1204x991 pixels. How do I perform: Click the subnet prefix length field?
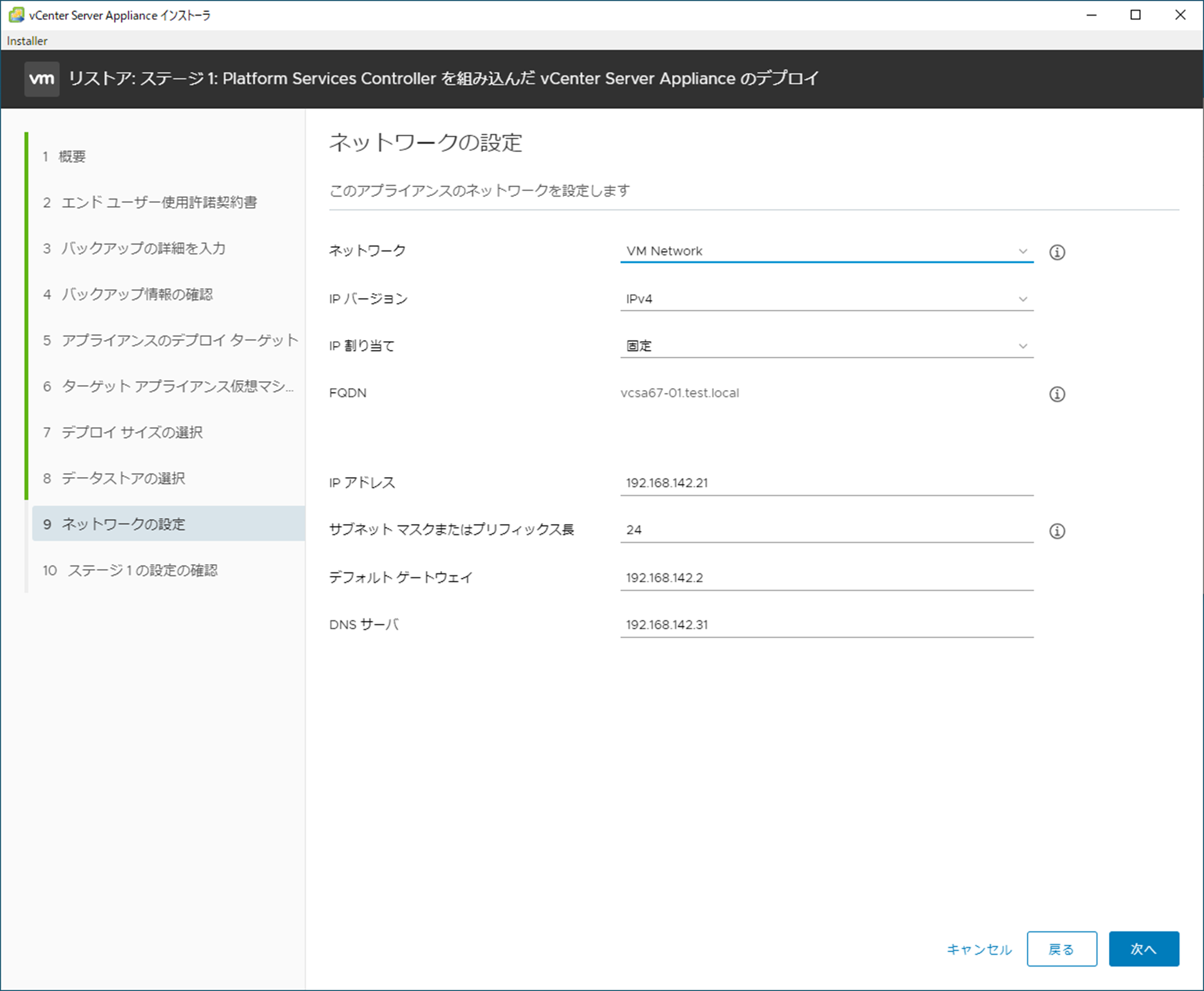pyautogui.click(x=826, y=530)
